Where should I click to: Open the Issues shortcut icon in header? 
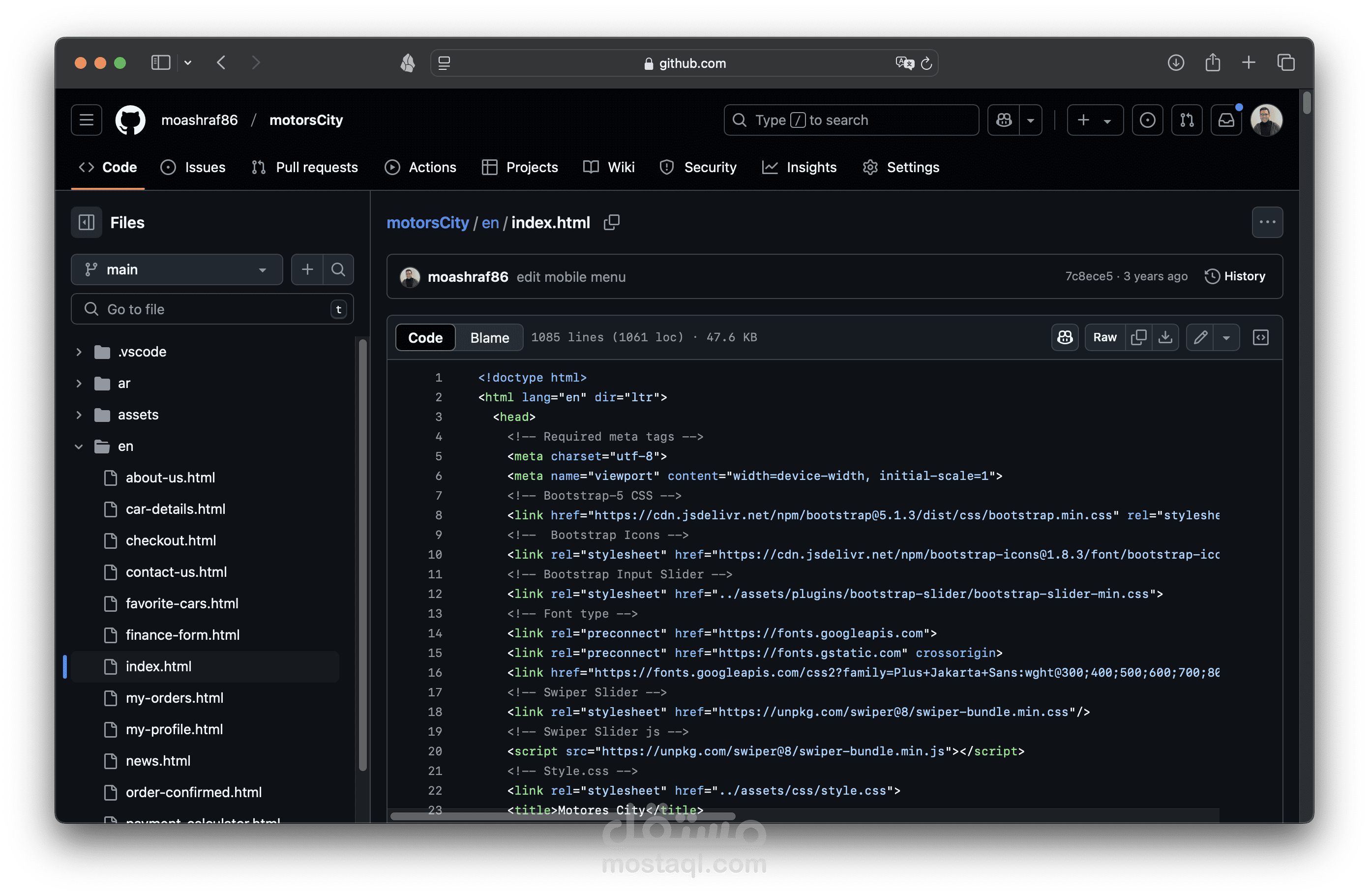pyautogui.click(x=1148, y=120)
